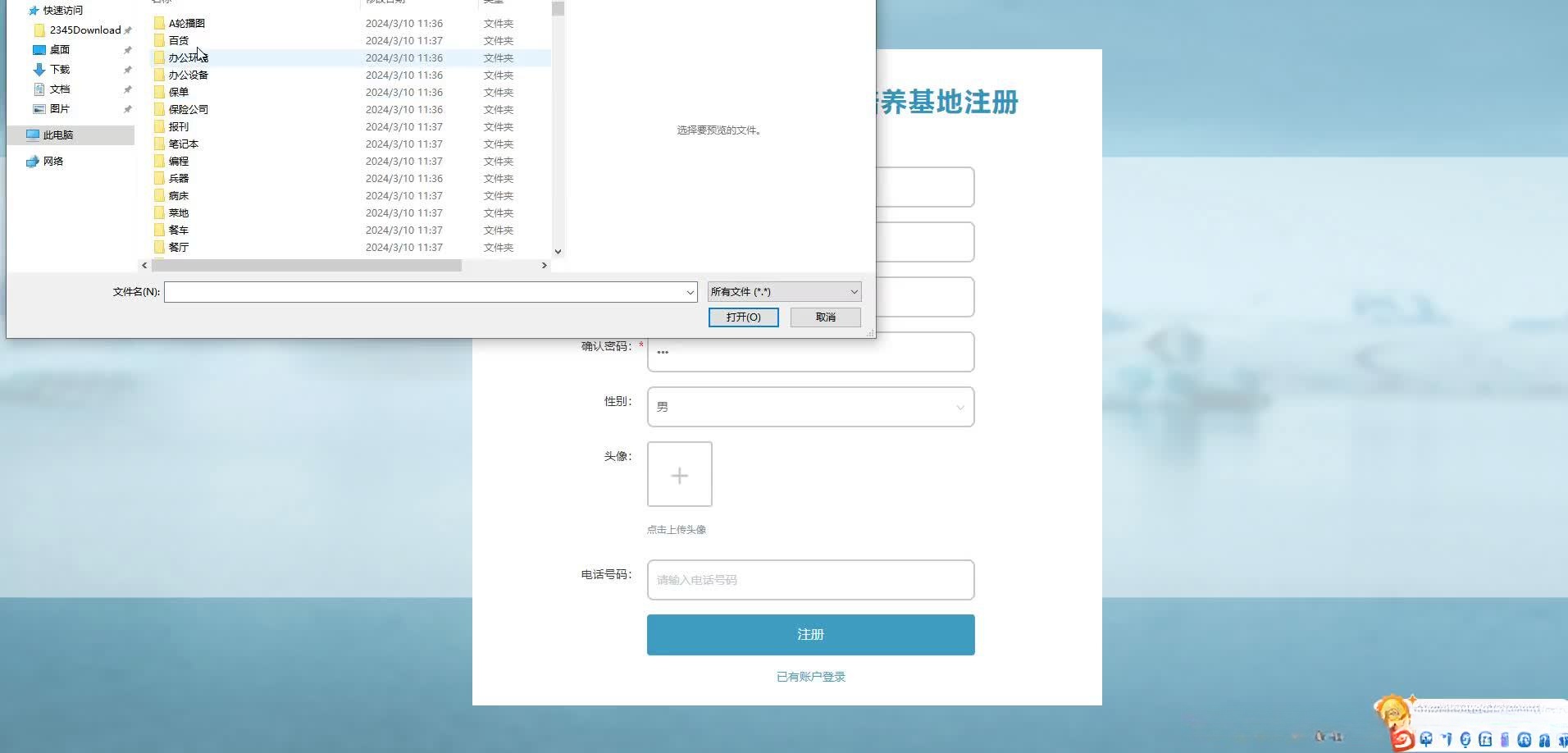1568x753 pixels.
Task: Click the 电话号码 input field
Action: point(809,580)
